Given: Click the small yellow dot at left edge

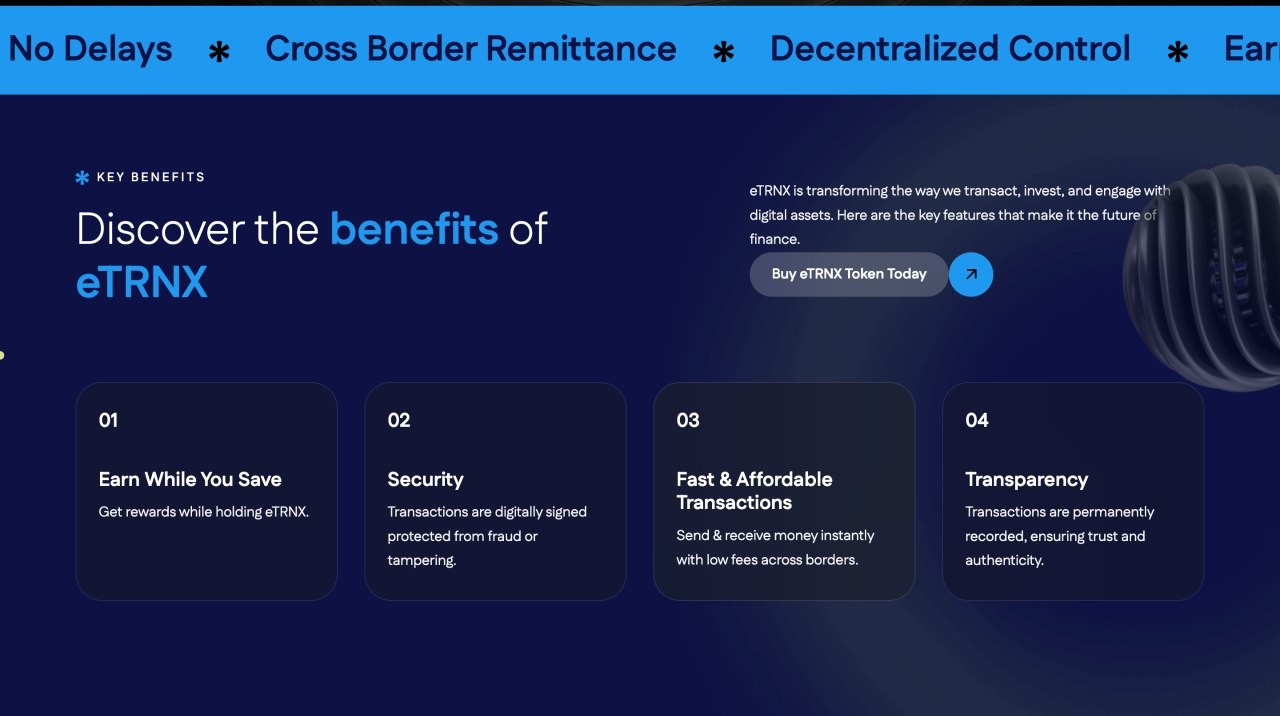Looking at the screenshot, I should [2, 355].
